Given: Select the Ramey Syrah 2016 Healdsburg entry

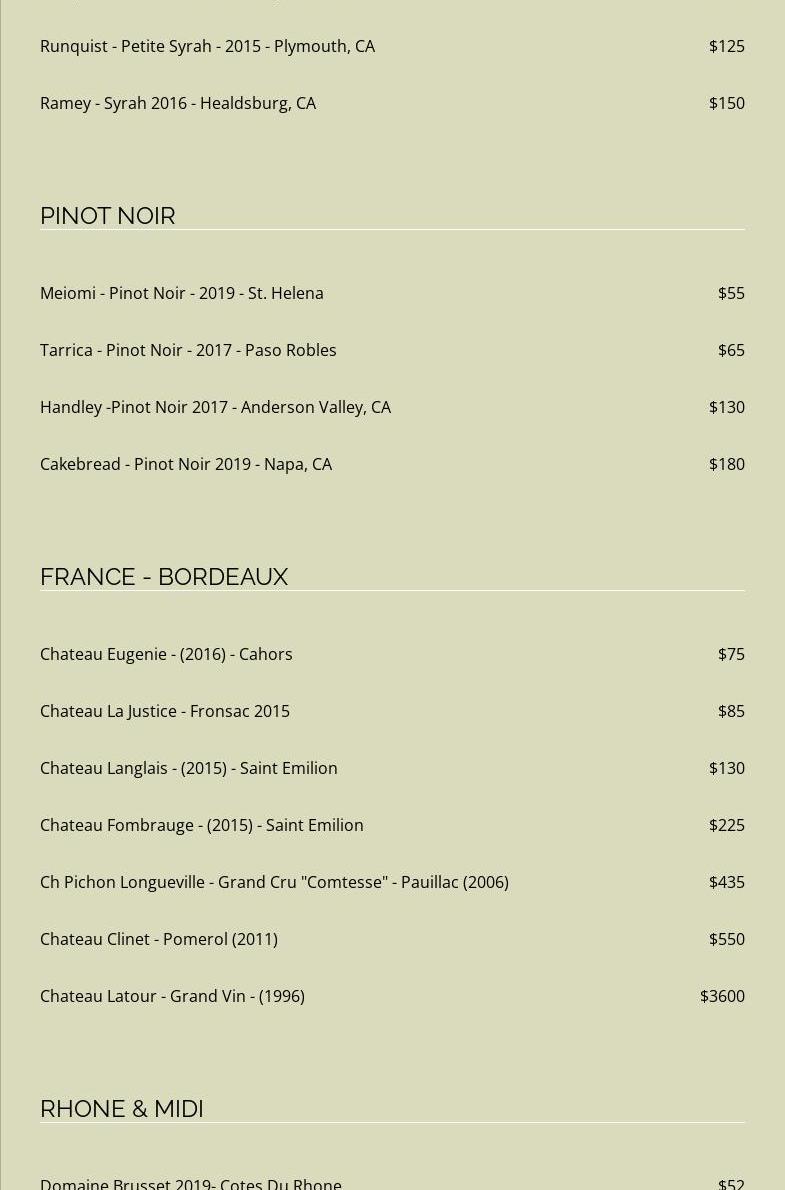Looking at the screenshot, I should coord(178,103).
